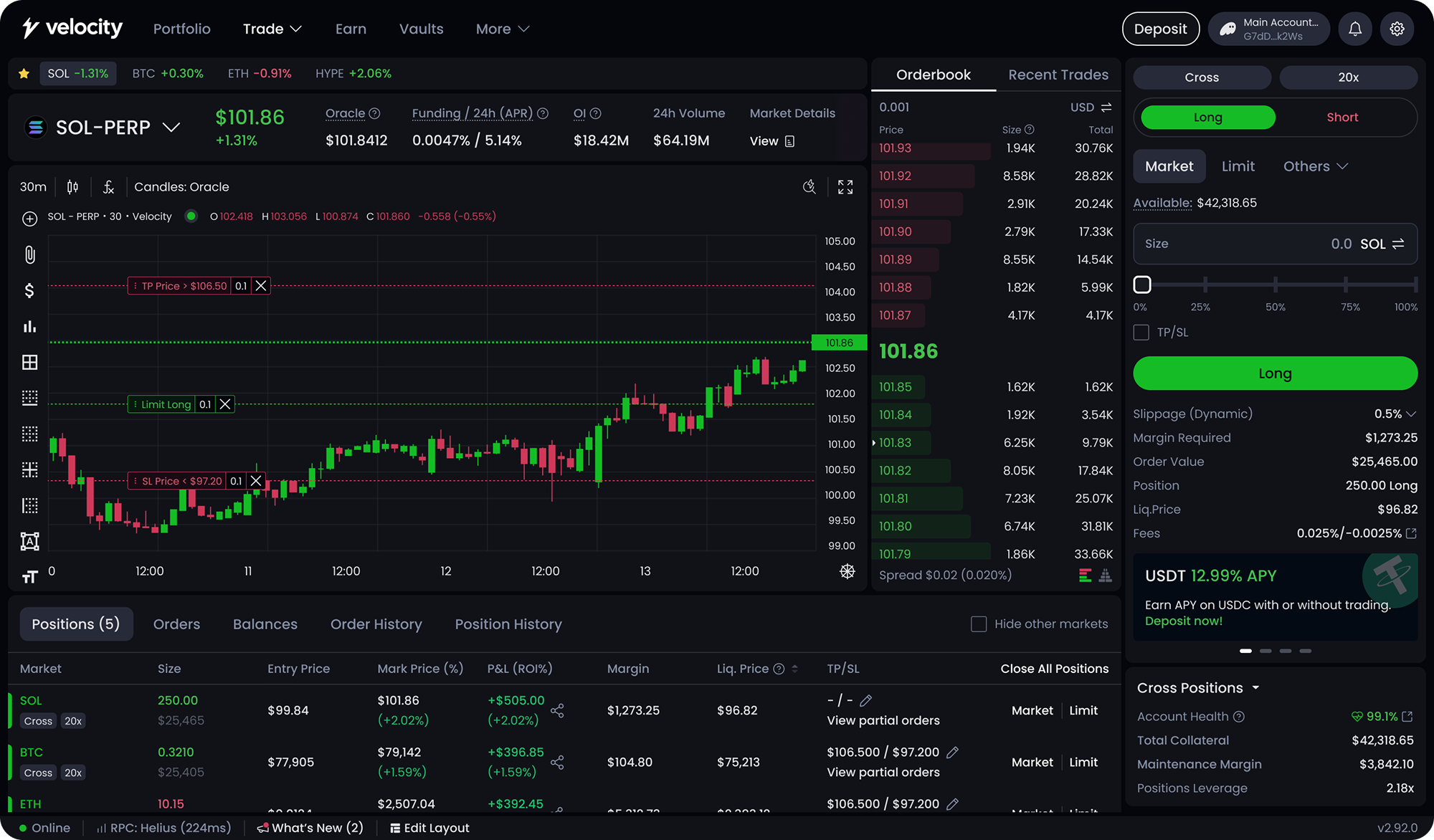
Task: Set size slider to 50% mark
Action: 1275,285
